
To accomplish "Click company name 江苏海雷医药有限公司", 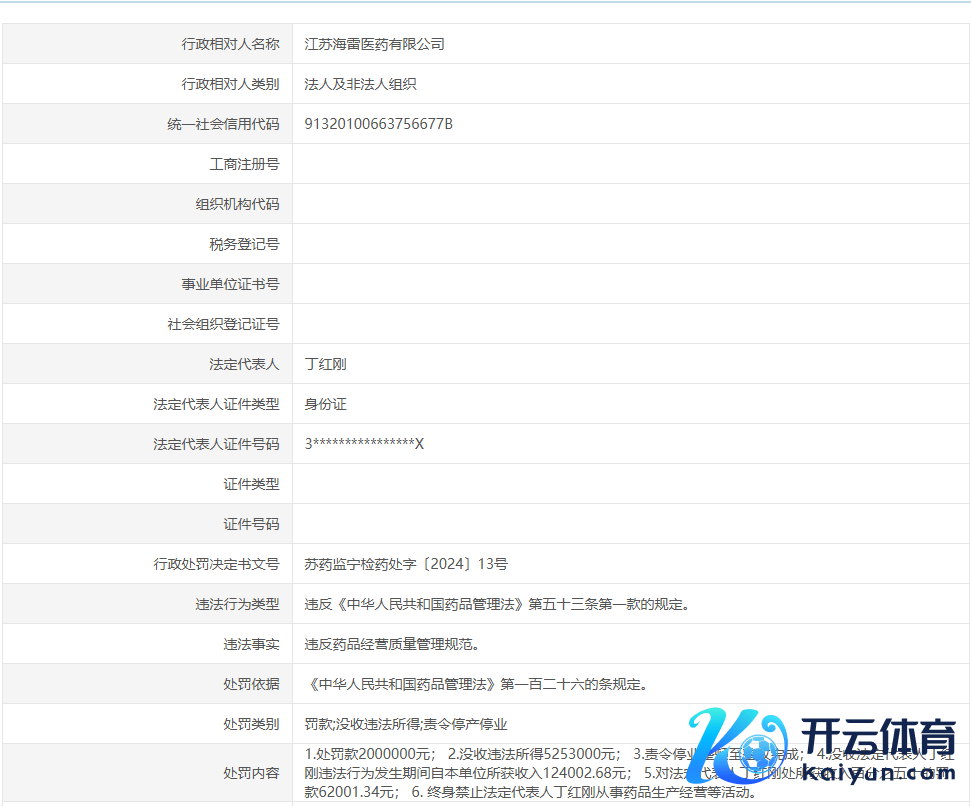I will click(374, 44).
